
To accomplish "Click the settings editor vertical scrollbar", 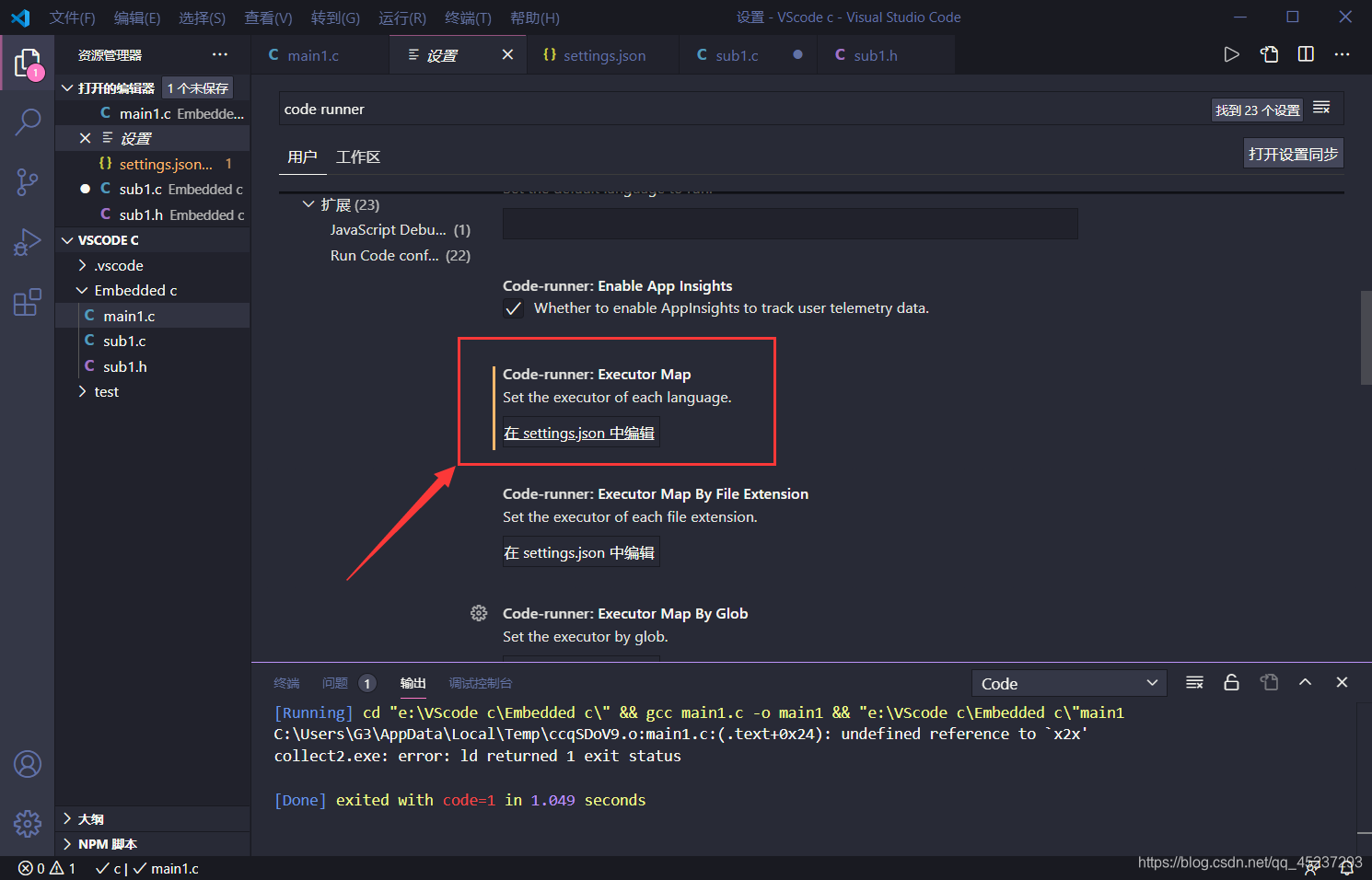I will pos(1366,337).
